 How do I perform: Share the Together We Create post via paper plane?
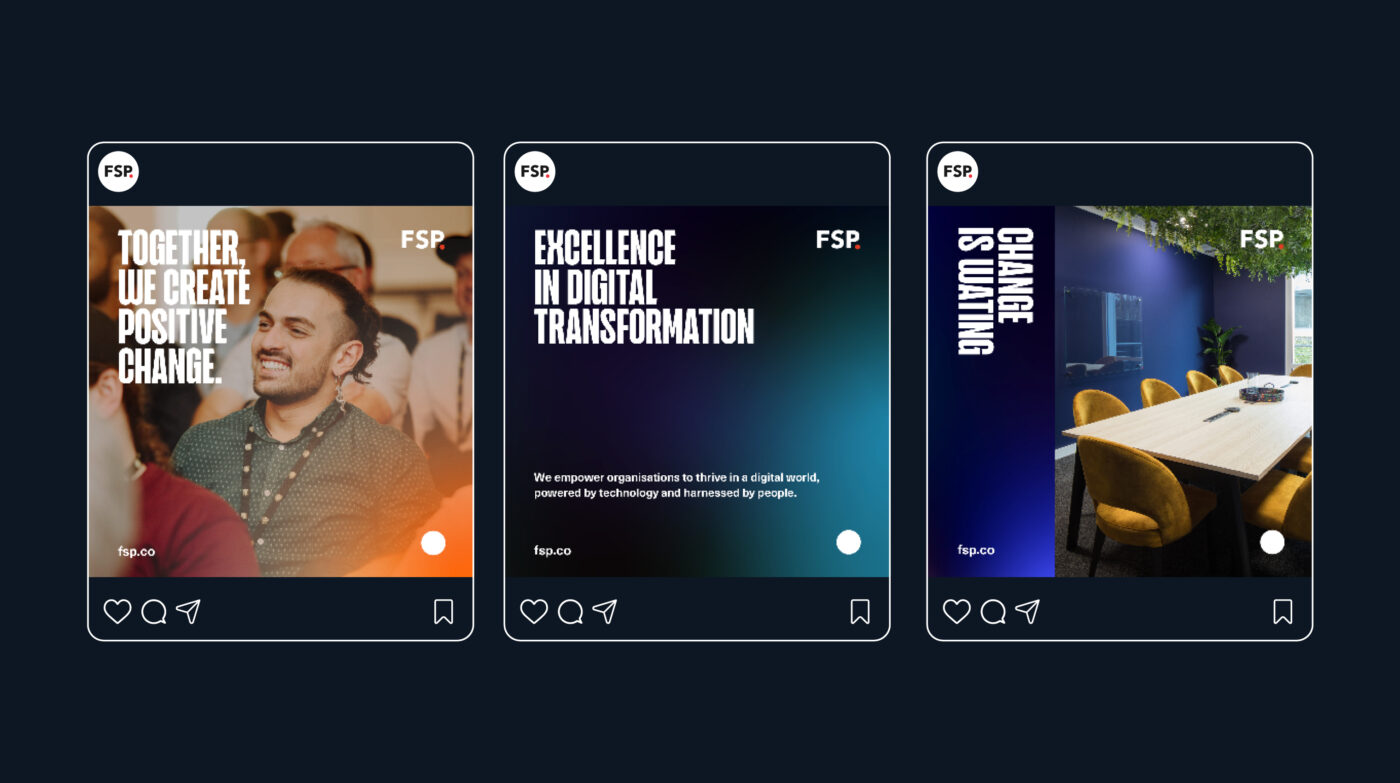[x=188, y=611]
